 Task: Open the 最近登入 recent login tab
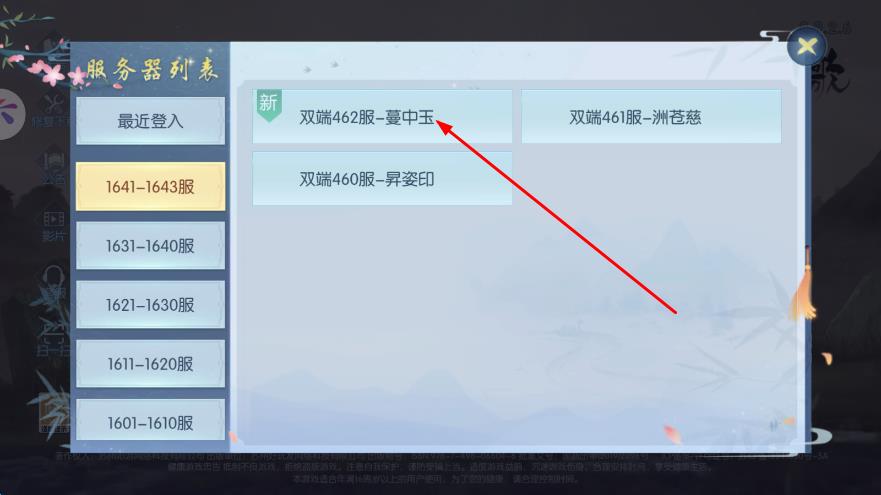(151, 121)
